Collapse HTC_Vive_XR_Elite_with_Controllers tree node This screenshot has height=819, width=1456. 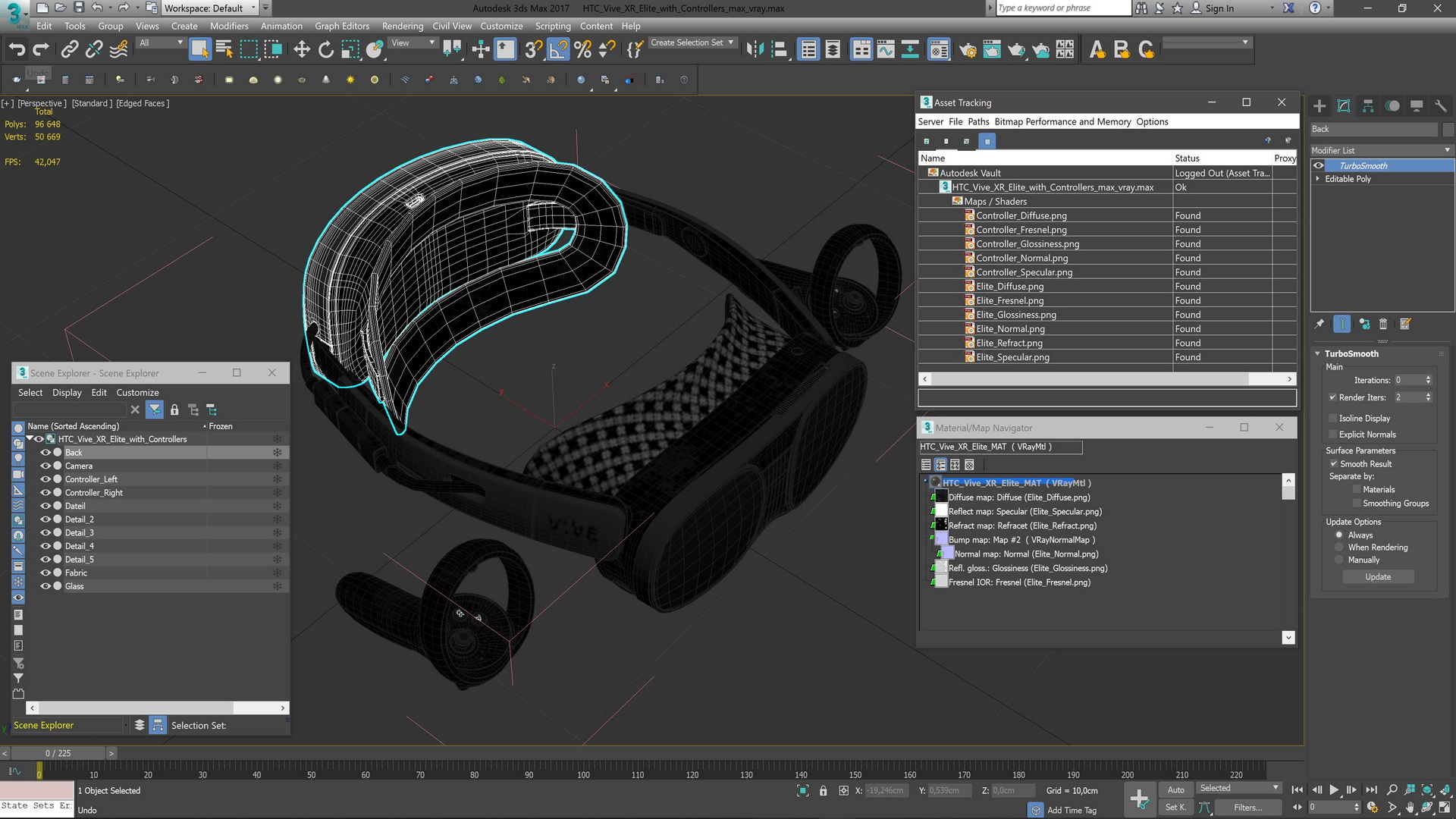(30, 439)
